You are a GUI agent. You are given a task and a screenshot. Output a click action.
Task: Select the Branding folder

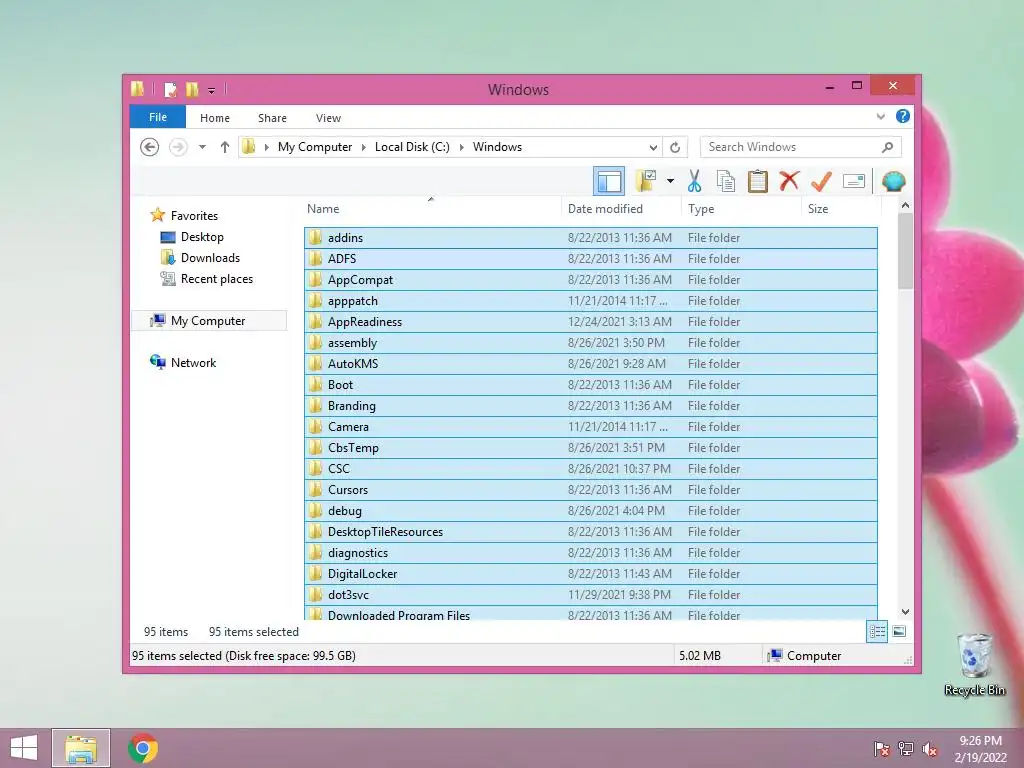point(590,406)
